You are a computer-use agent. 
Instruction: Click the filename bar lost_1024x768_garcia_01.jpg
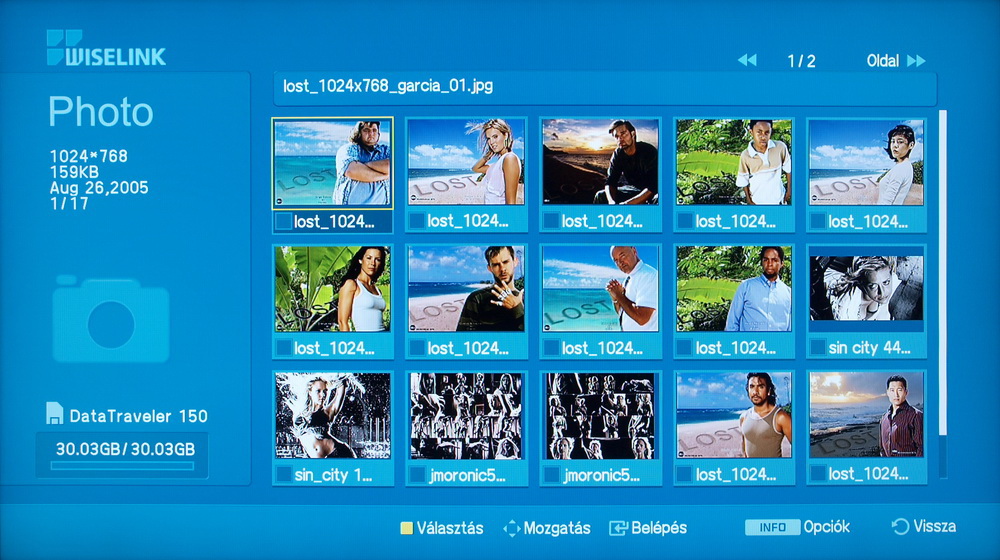pyautogui.click(x=604, y=87)
